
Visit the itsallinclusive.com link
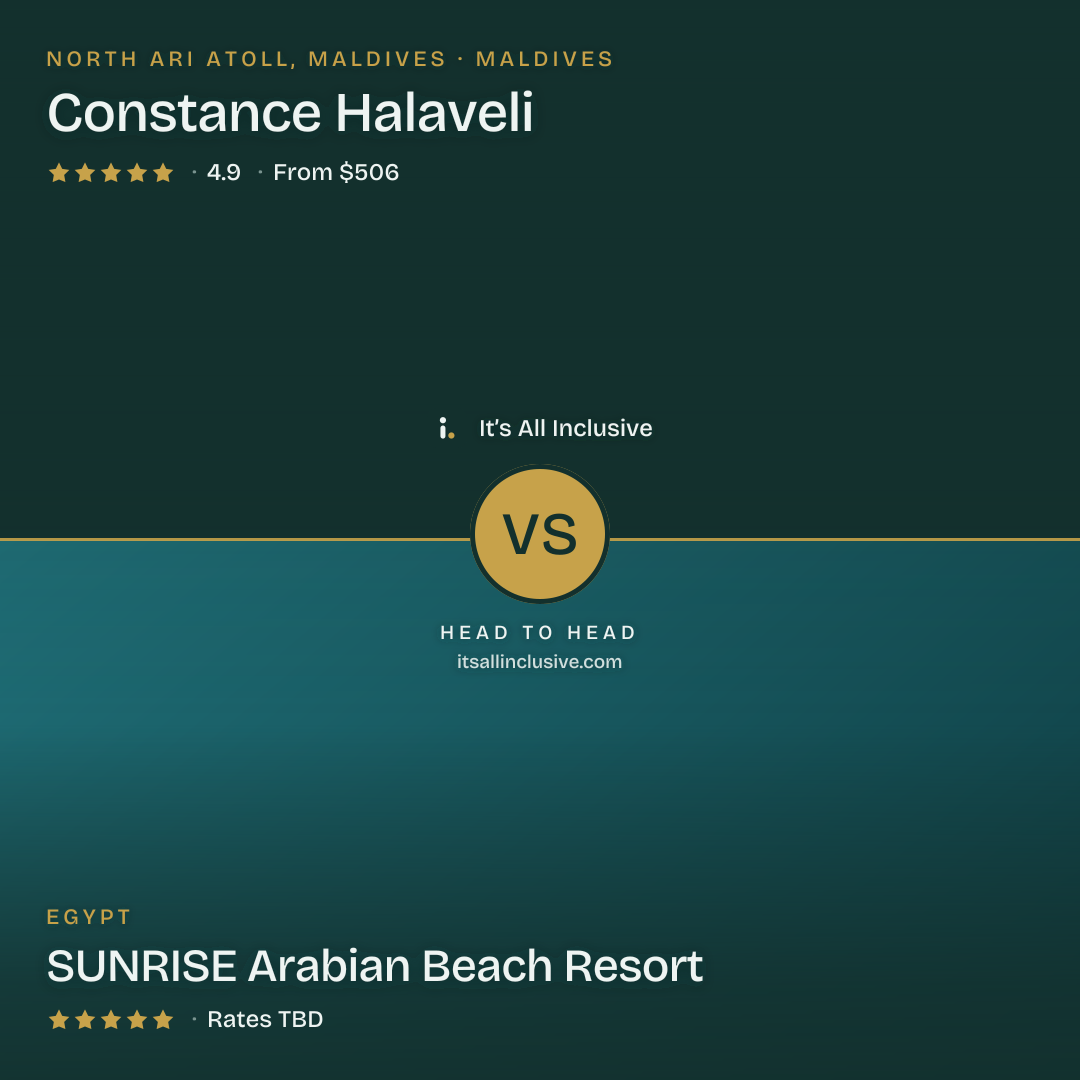539,662
